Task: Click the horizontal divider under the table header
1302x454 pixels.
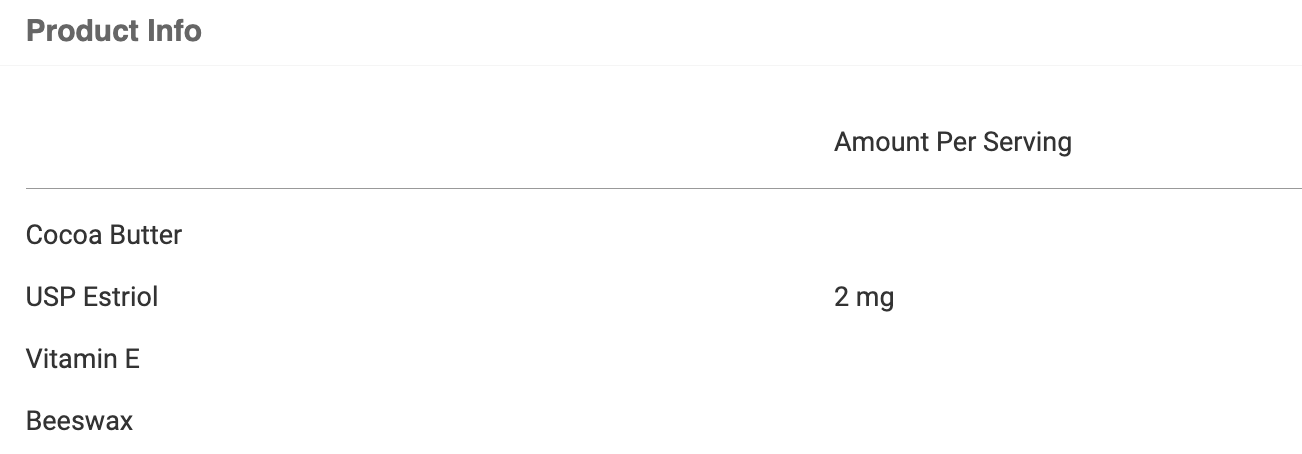Action: pyautogui.click(x=664, y=188)
